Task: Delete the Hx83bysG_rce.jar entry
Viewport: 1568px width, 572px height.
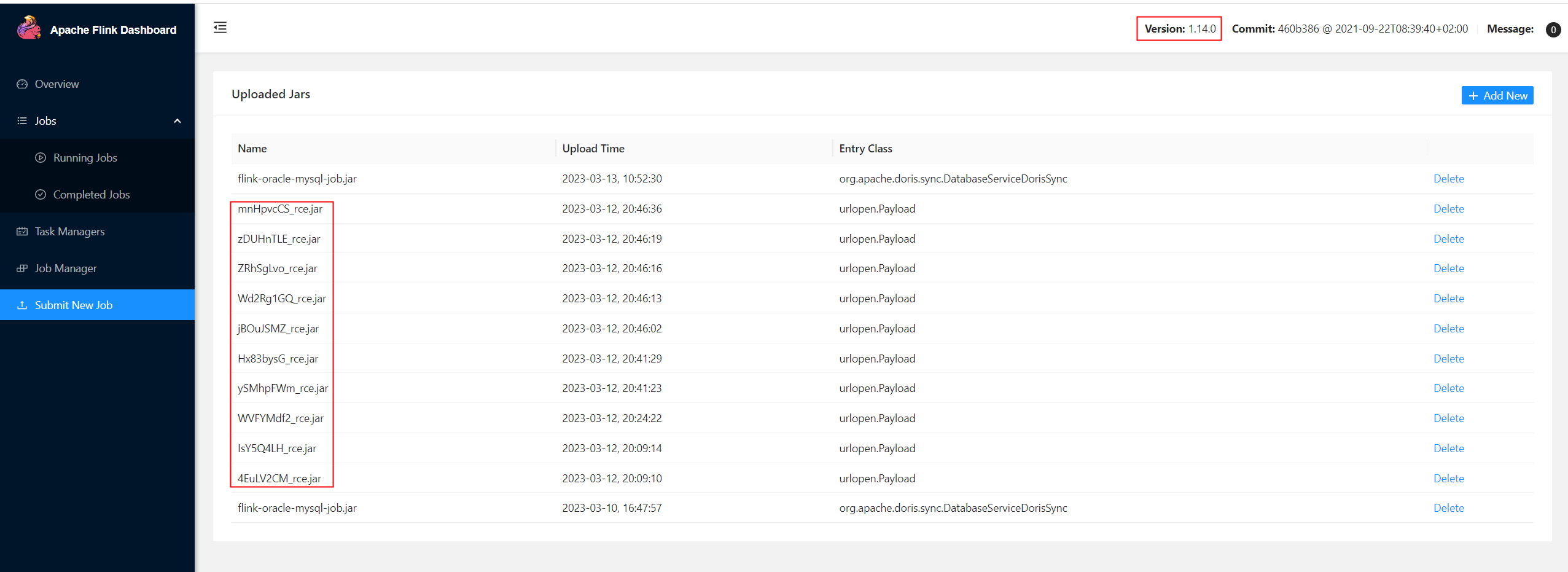Action: pyautogui.click(x=1449, y=359)
